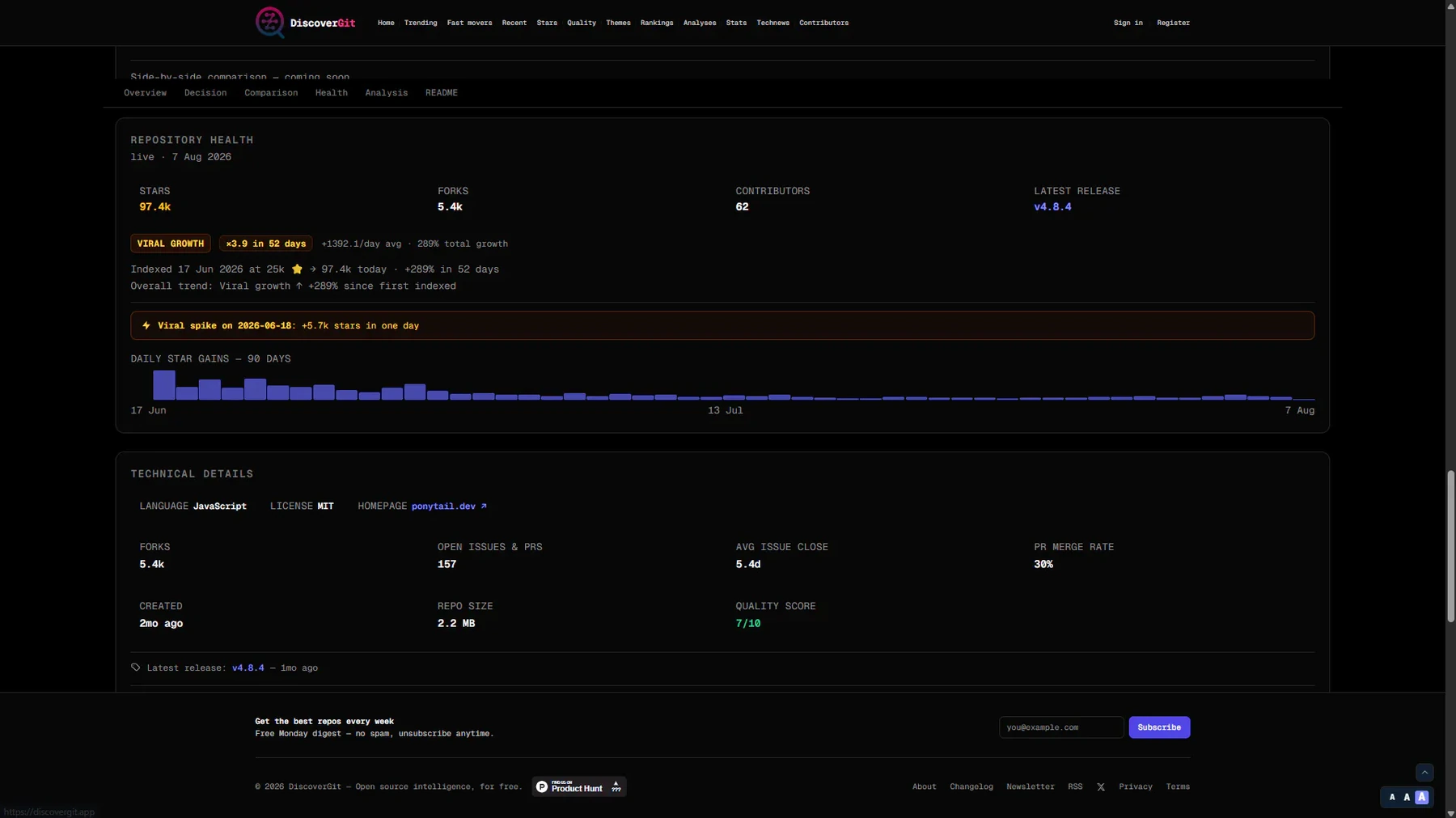Viewport: 1456px width, 818px height.
Task: Click the VIRAL GROWTH badge
Action: [171, 244]
